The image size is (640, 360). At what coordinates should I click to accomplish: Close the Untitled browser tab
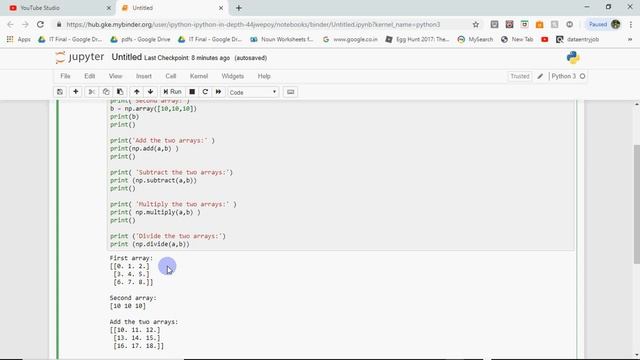tap(221, 8)
